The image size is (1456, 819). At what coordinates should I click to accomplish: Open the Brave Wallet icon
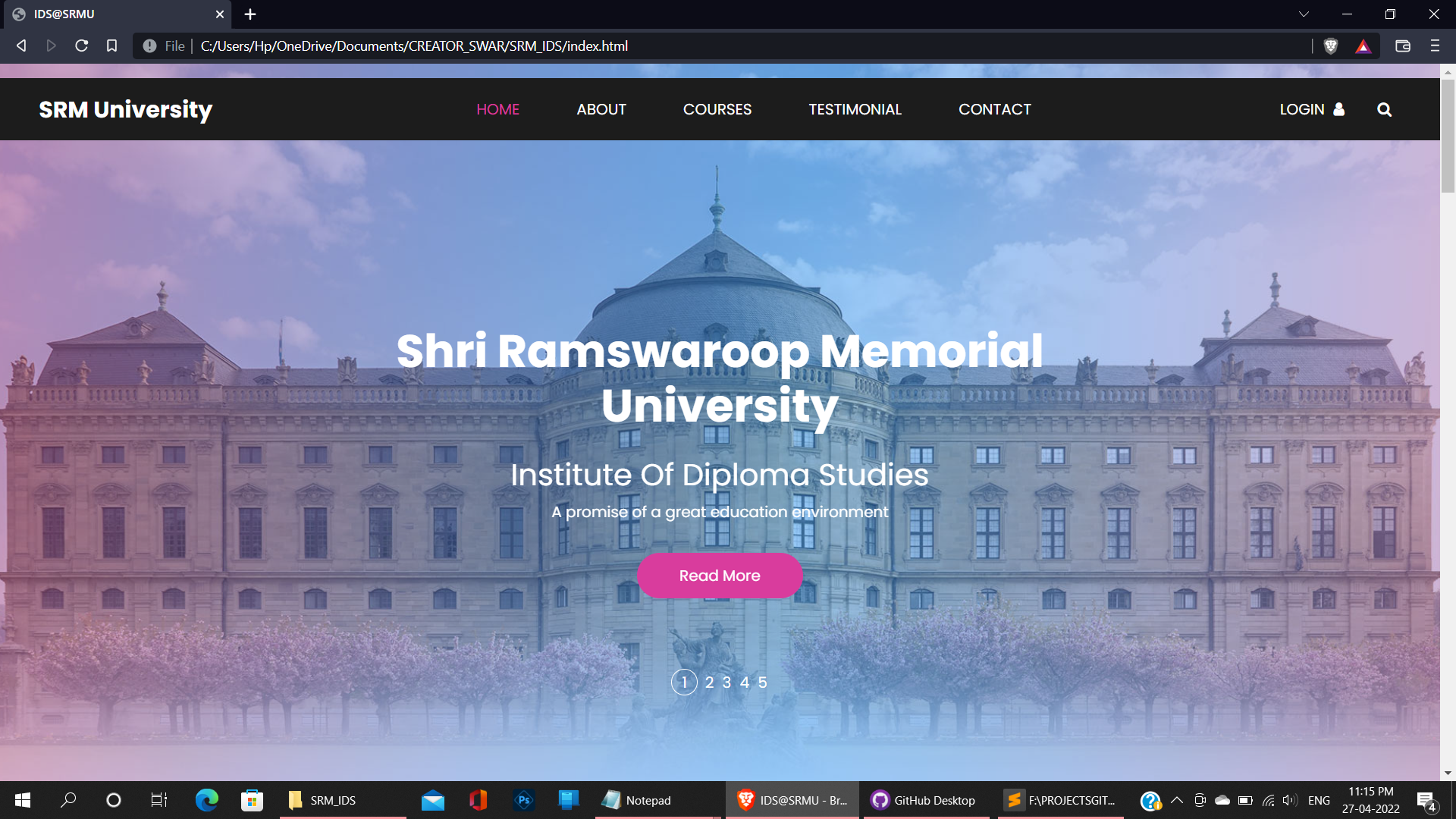click(x=1402, y=45)
